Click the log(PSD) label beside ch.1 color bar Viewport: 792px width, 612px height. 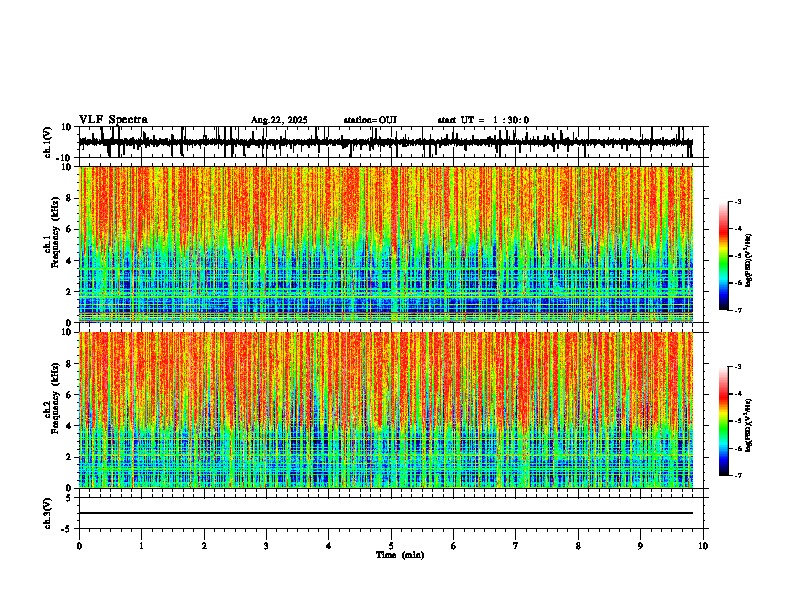point(749,260)
